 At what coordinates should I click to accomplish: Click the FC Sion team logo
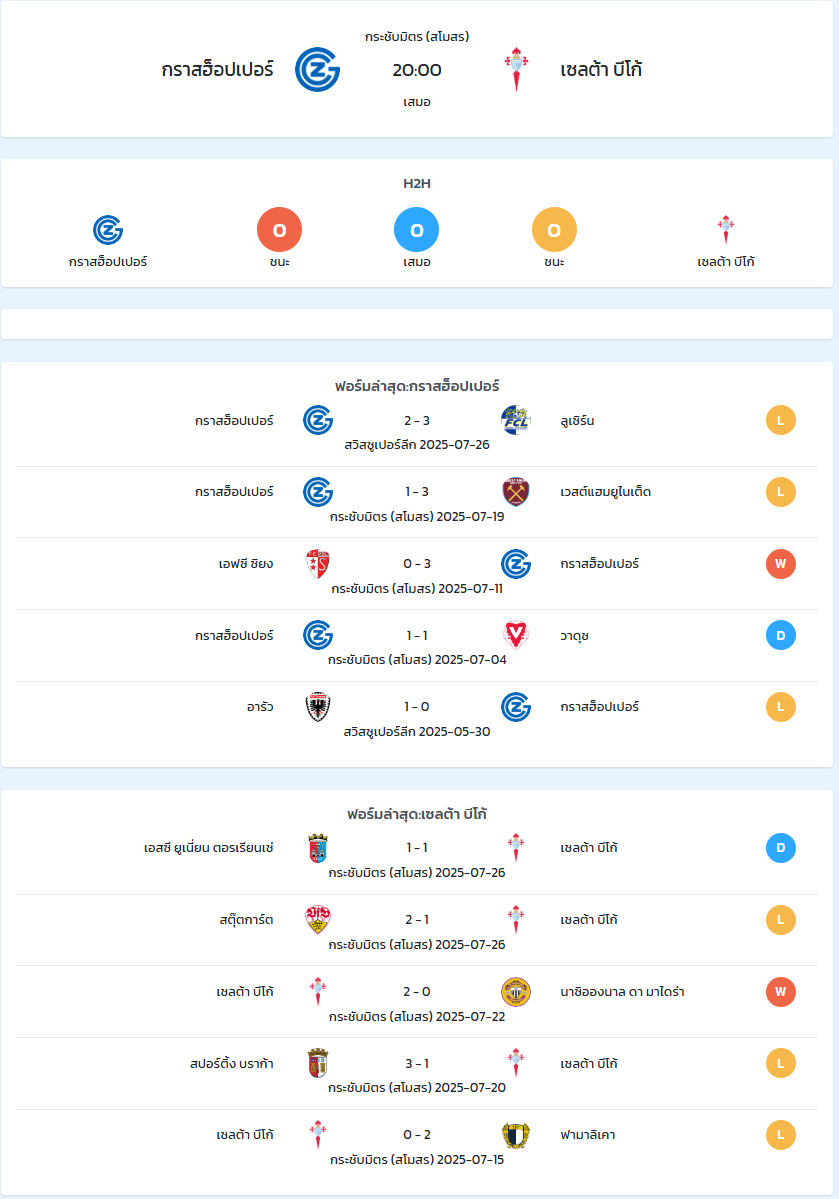coord(317,564)
